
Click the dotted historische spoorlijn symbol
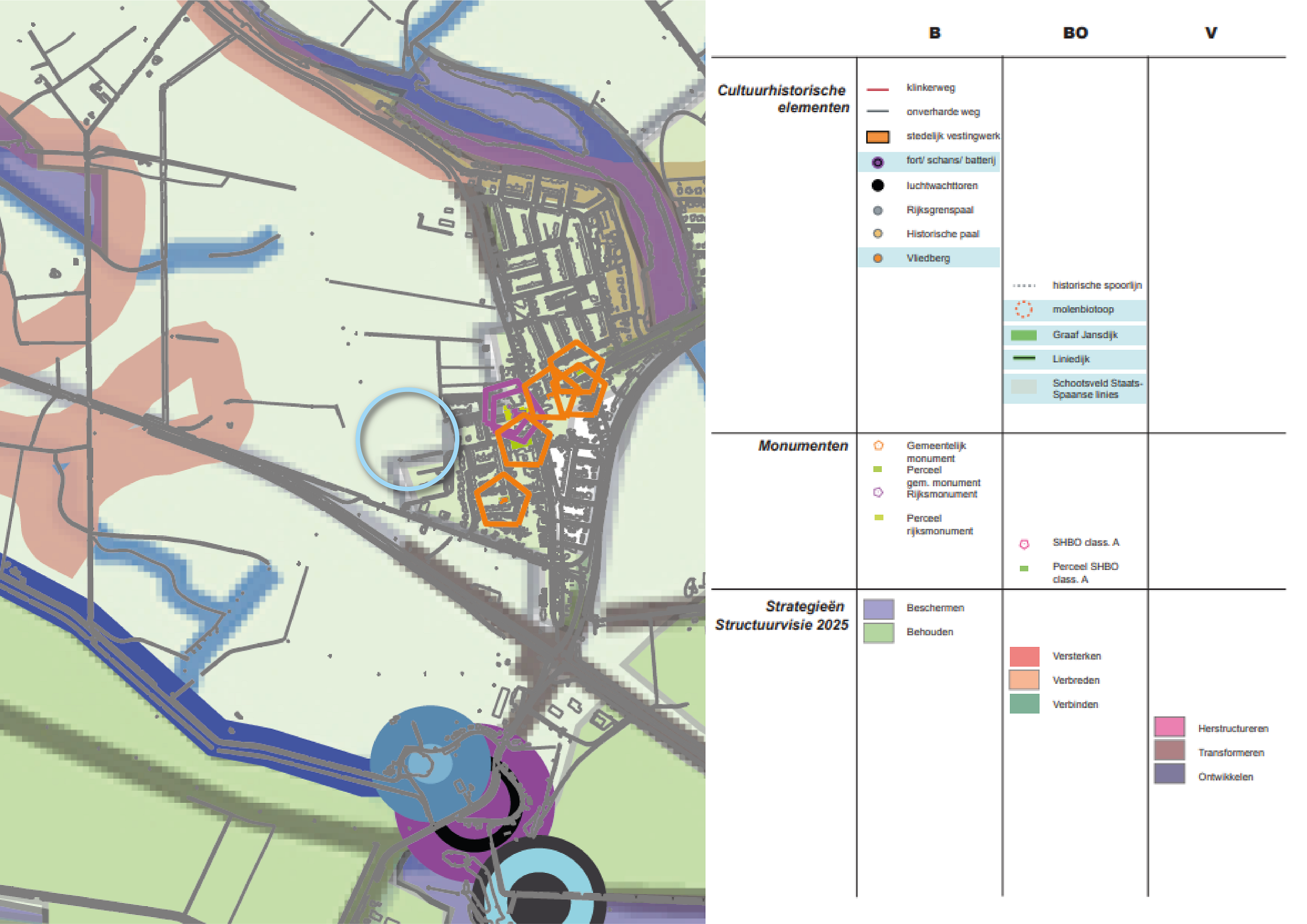(1024, 285)
